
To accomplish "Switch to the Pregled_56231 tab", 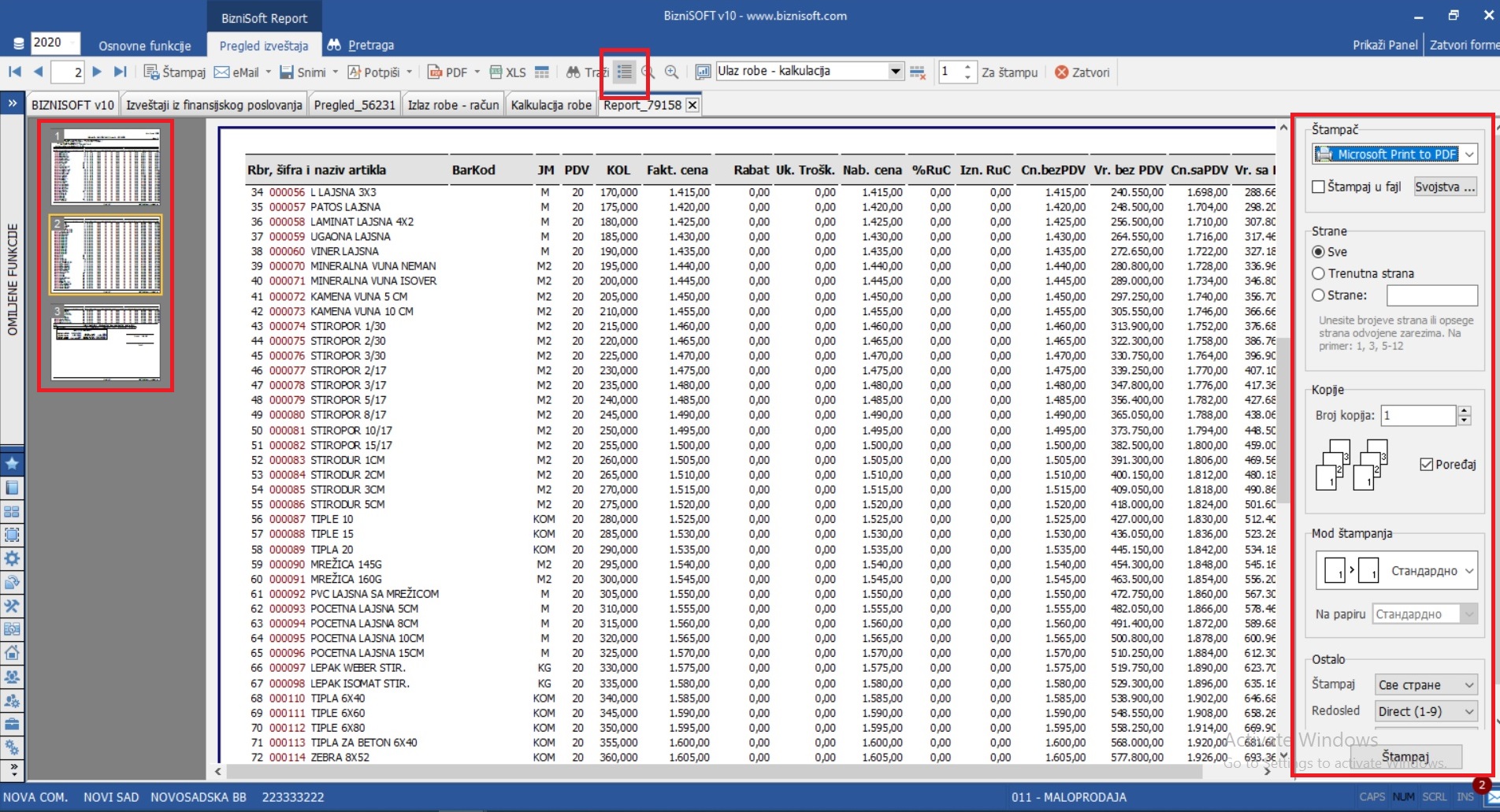I will tap(355, 105).
